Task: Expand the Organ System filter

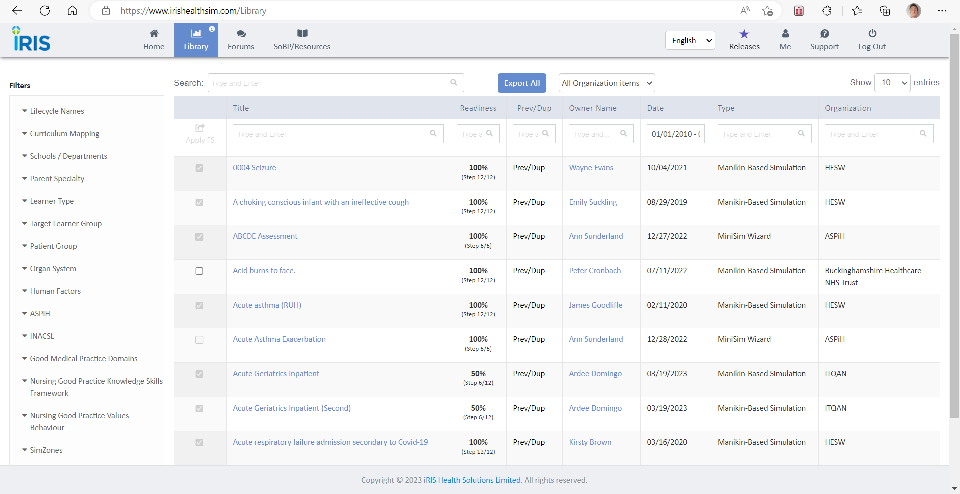Action: pos(49,269)
